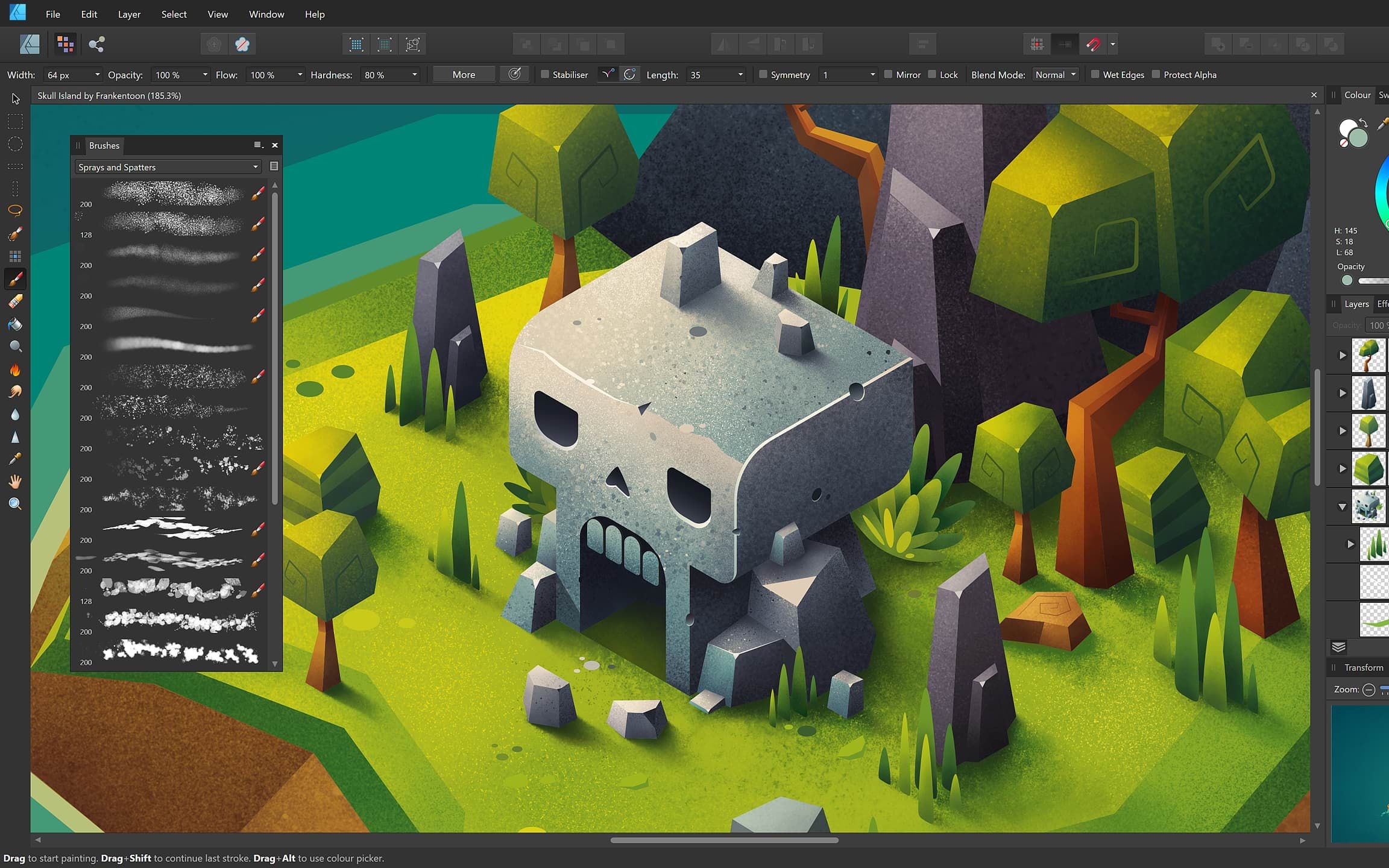Switch to the Layers panel tab

1356,304
